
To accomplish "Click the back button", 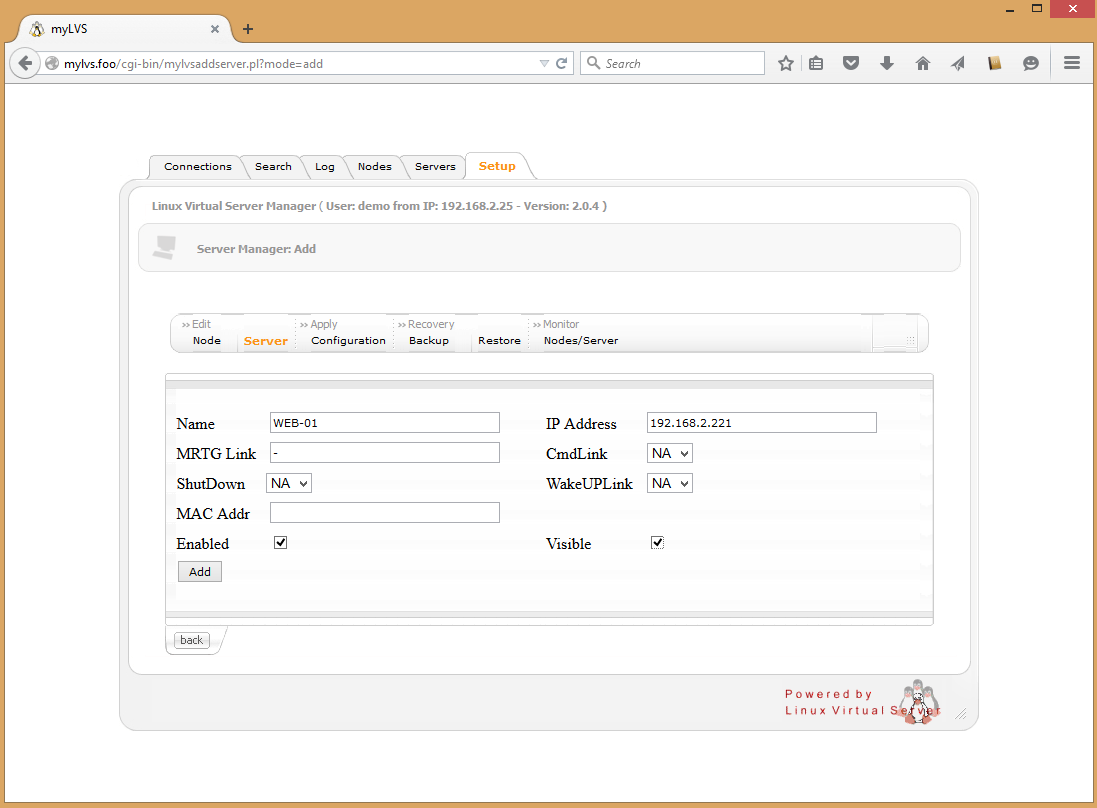I will [191, 640].
